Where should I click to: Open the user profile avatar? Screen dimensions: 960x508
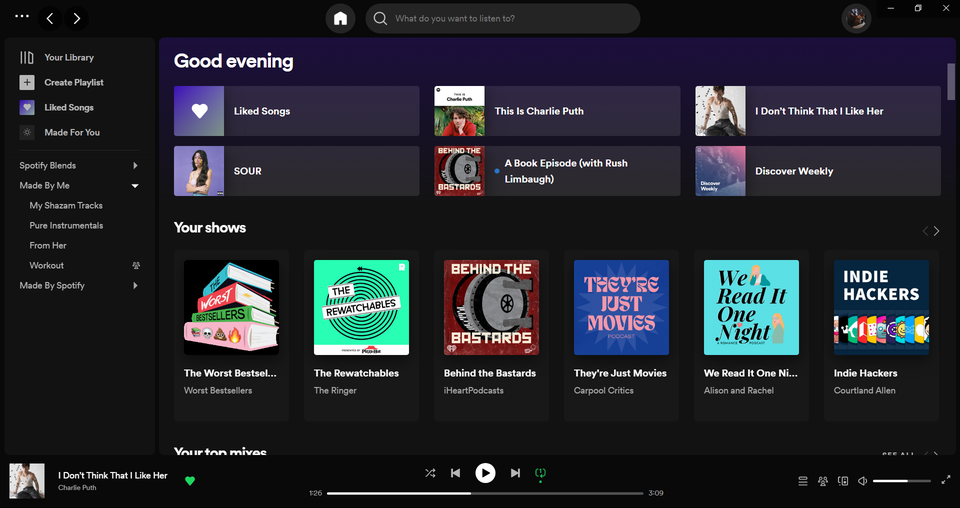tap(856, 19)
